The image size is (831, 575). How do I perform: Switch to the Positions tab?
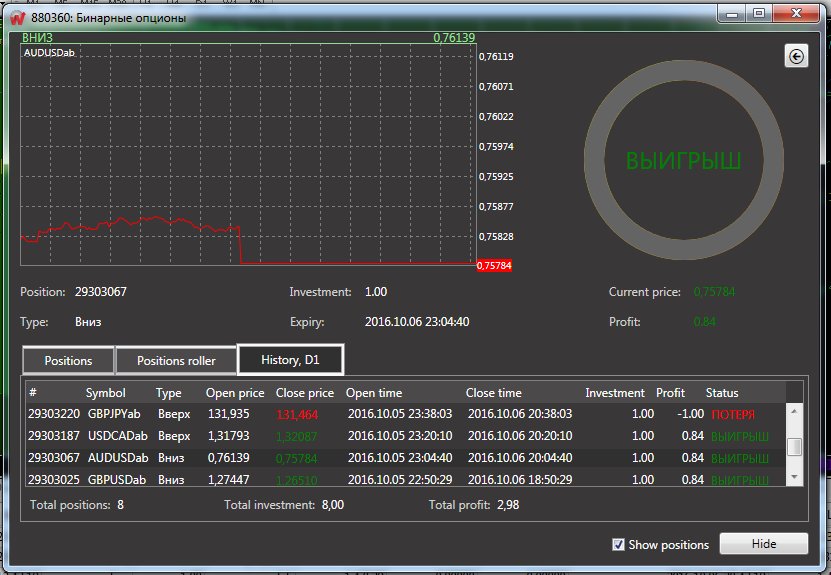pos(68,361)
